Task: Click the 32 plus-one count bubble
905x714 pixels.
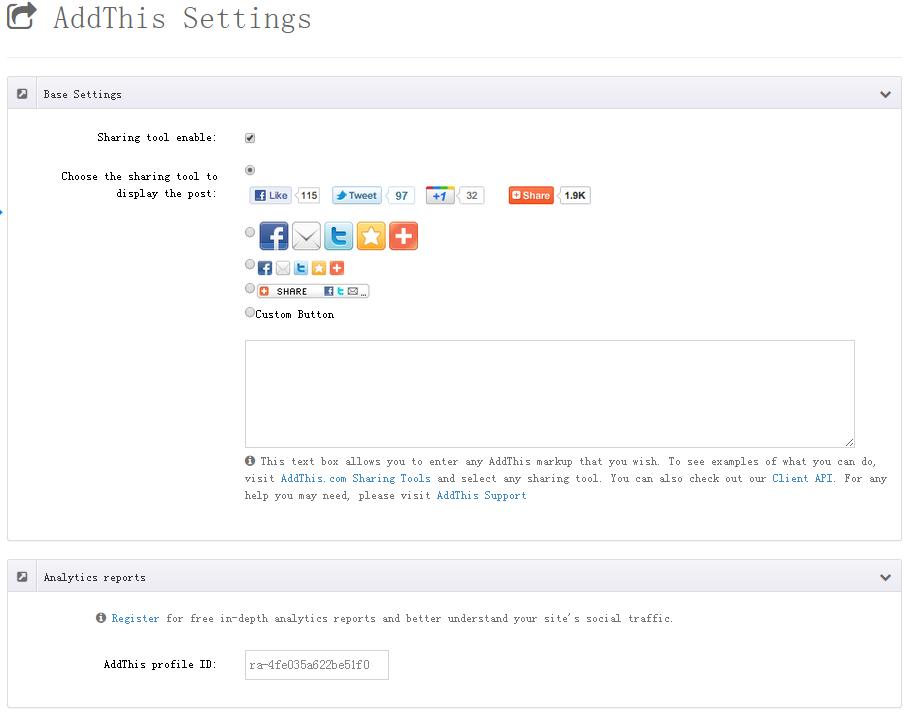Action: [471, 196]
